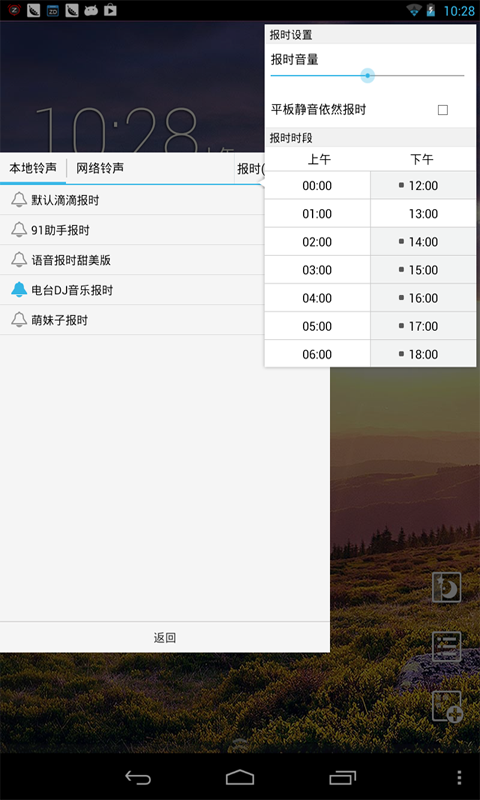Toggle the 13:00 chime time slot
Viewport: 480px width, 800px height.
[423, 213]
